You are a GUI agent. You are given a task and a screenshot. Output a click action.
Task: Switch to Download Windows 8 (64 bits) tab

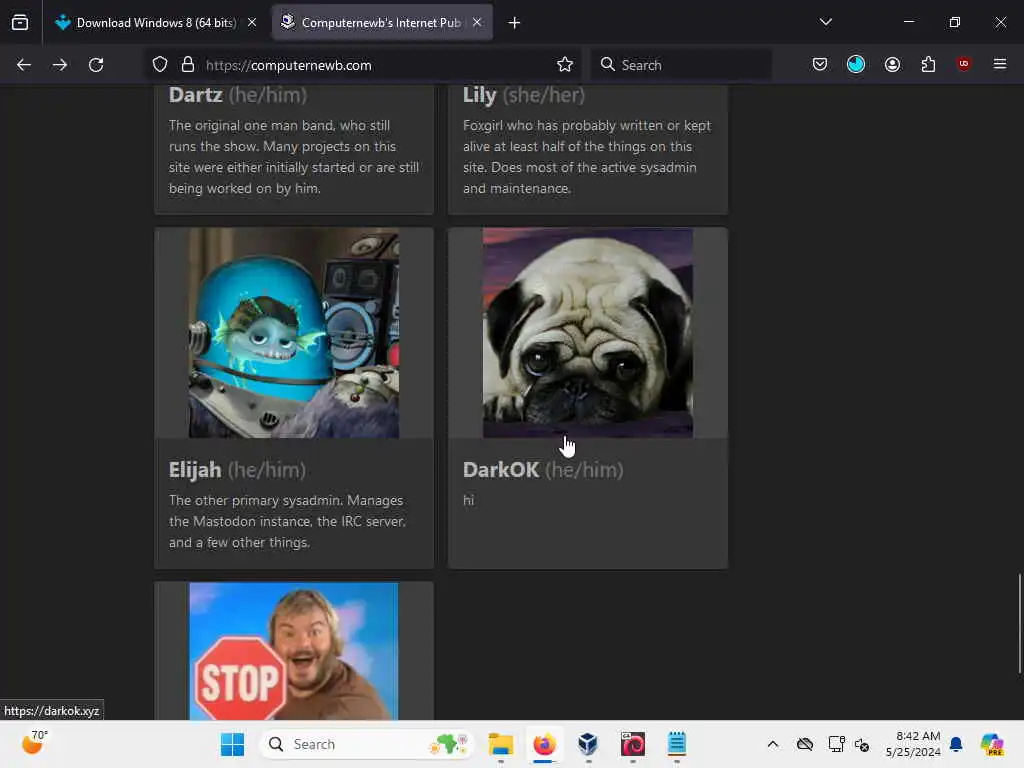155,23
